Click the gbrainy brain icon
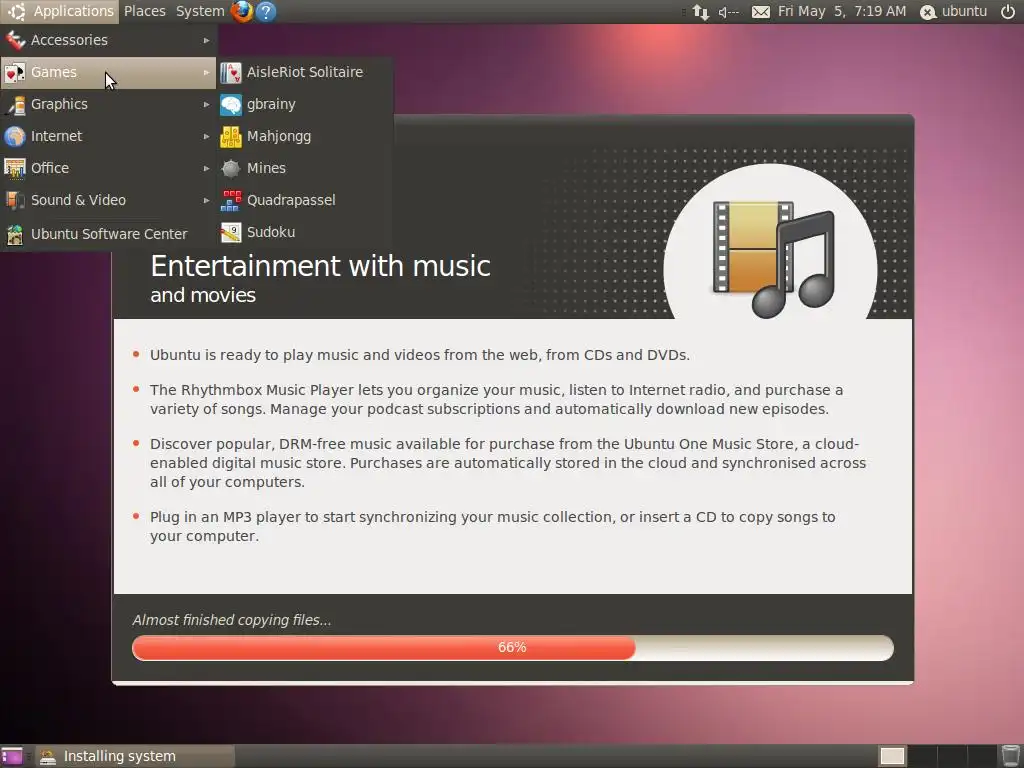The image size is (1024, 768). click(x=231, y=104)
